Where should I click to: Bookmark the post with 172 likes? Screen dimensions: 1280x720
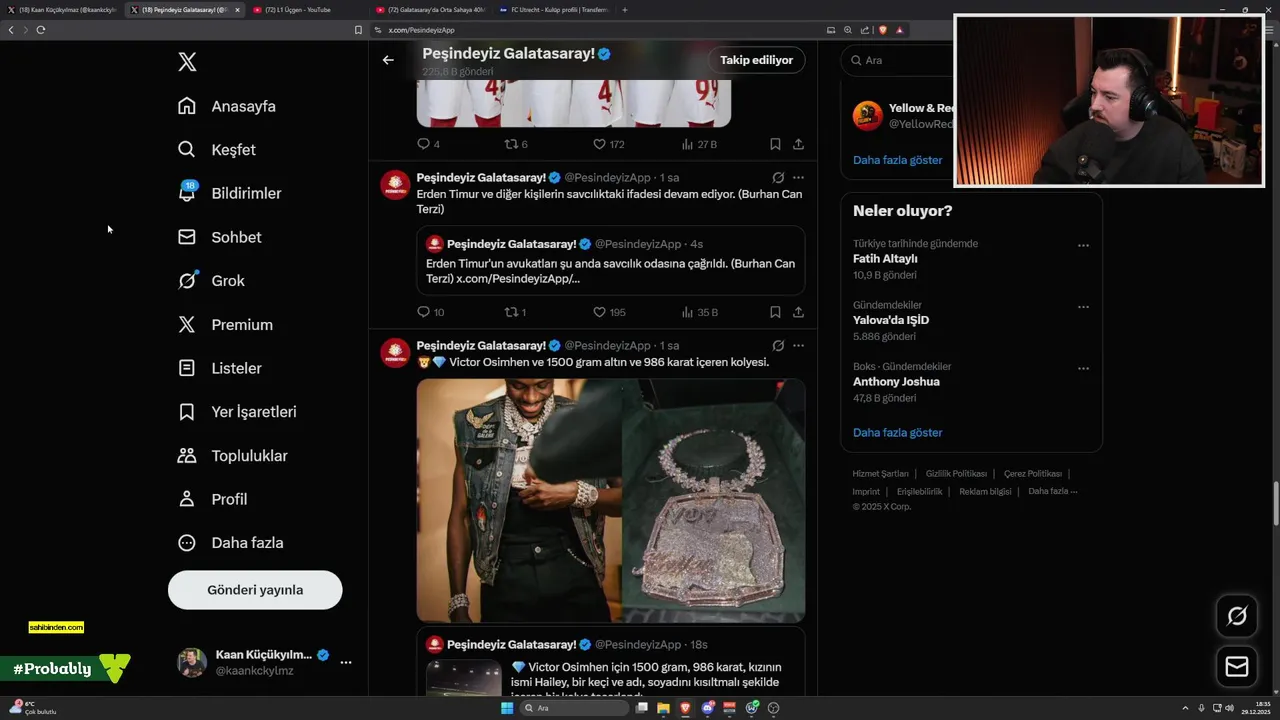coord(775,144)
